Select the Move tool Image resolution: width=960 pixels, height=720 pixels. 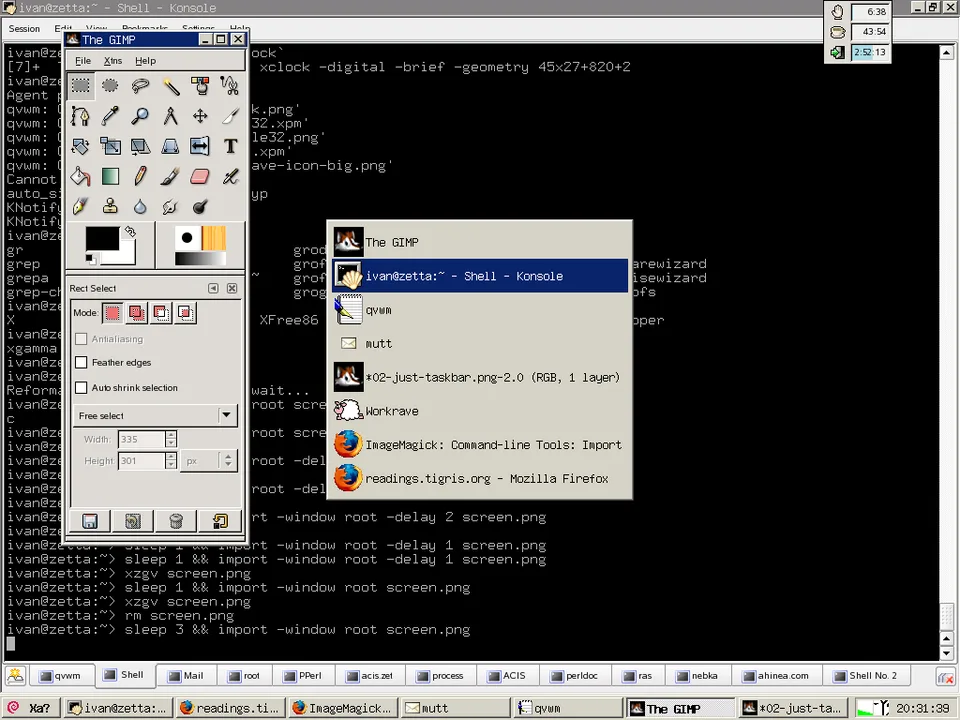(x=200, y=116)
